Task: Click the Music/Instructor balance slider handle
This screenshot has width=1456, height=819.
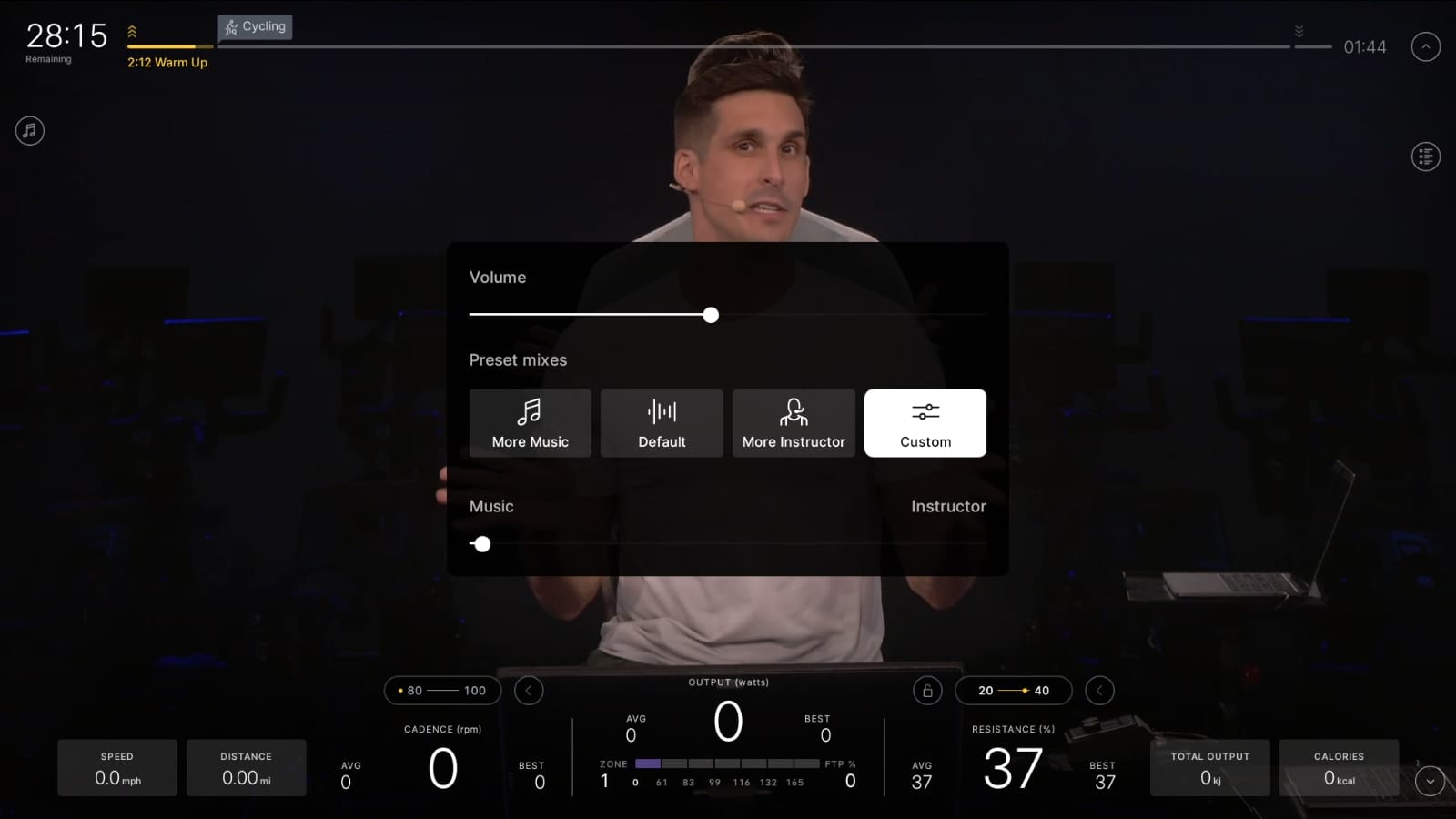Action: pos(482,544)
